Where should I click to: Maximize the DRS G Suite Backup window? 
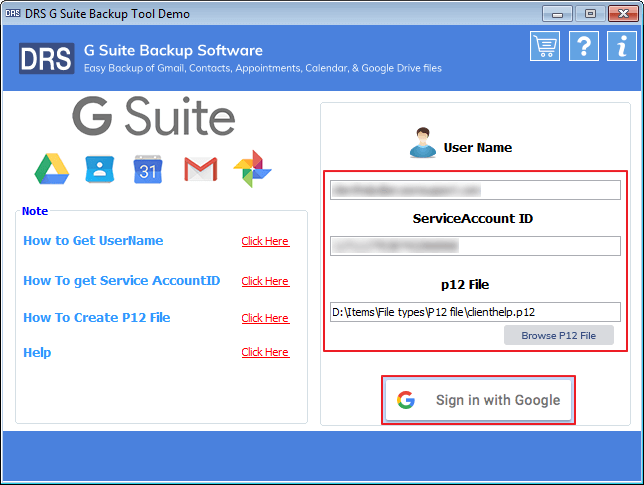pos(590,14)
